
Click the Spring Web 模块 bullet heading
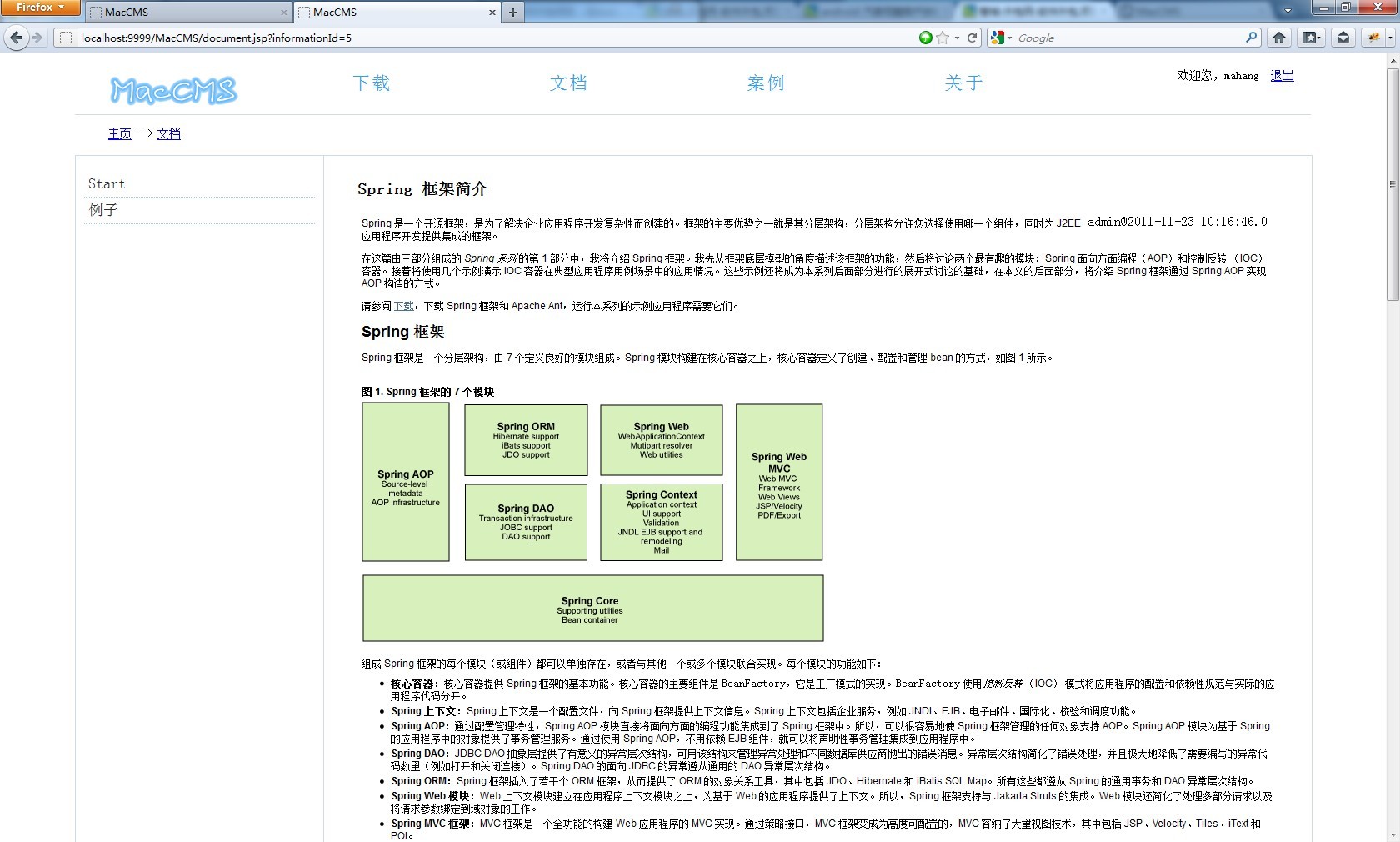pyautogui.click(x=432, y=796)
